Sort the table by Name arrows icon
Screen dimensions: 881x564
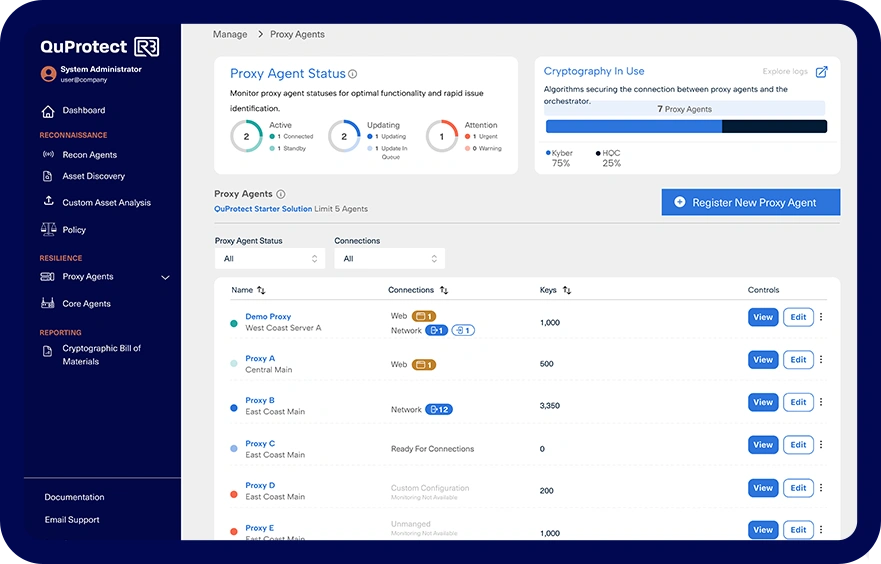click(x=261, y=290)
